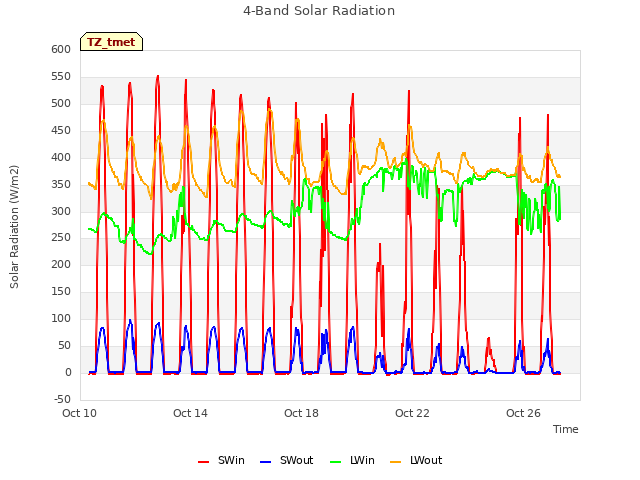Click the blue SWout legend color marker

pyautogui.click(x=265, y=462)
